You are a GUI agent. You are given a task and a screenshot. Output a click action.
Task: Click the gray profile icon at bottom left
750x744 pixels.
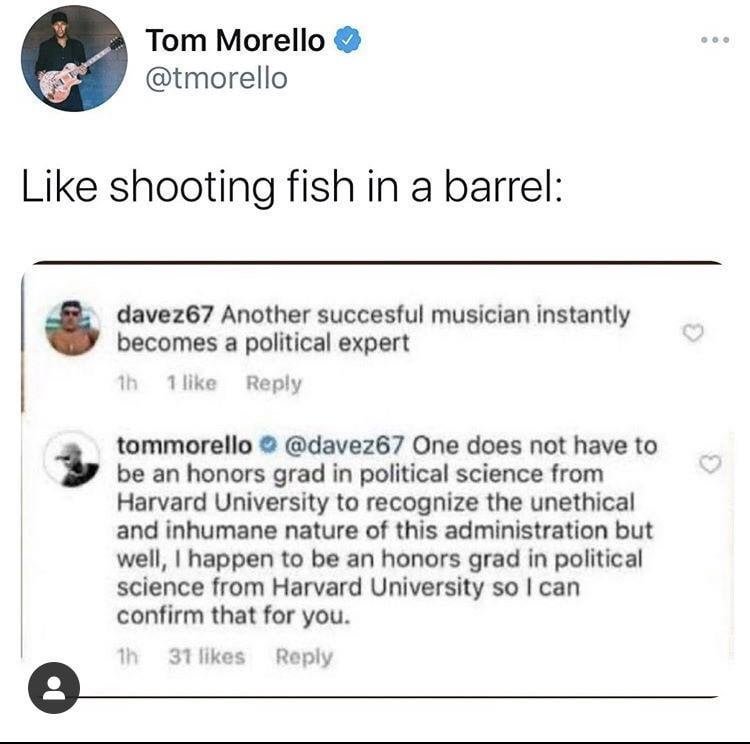pyautogui.click(x=54, y=688)
